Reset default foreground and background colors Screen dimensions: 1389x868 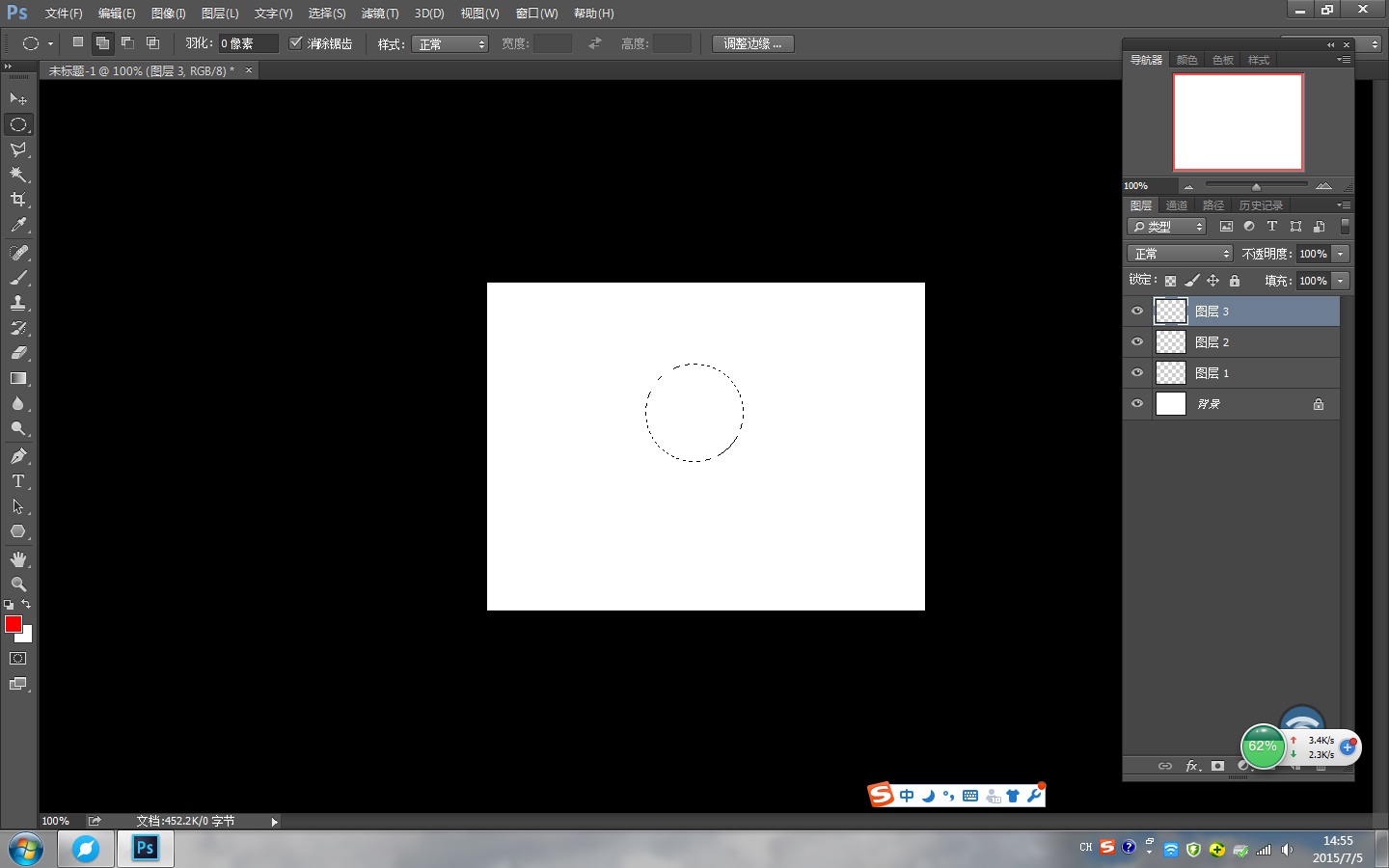[9, 605]
